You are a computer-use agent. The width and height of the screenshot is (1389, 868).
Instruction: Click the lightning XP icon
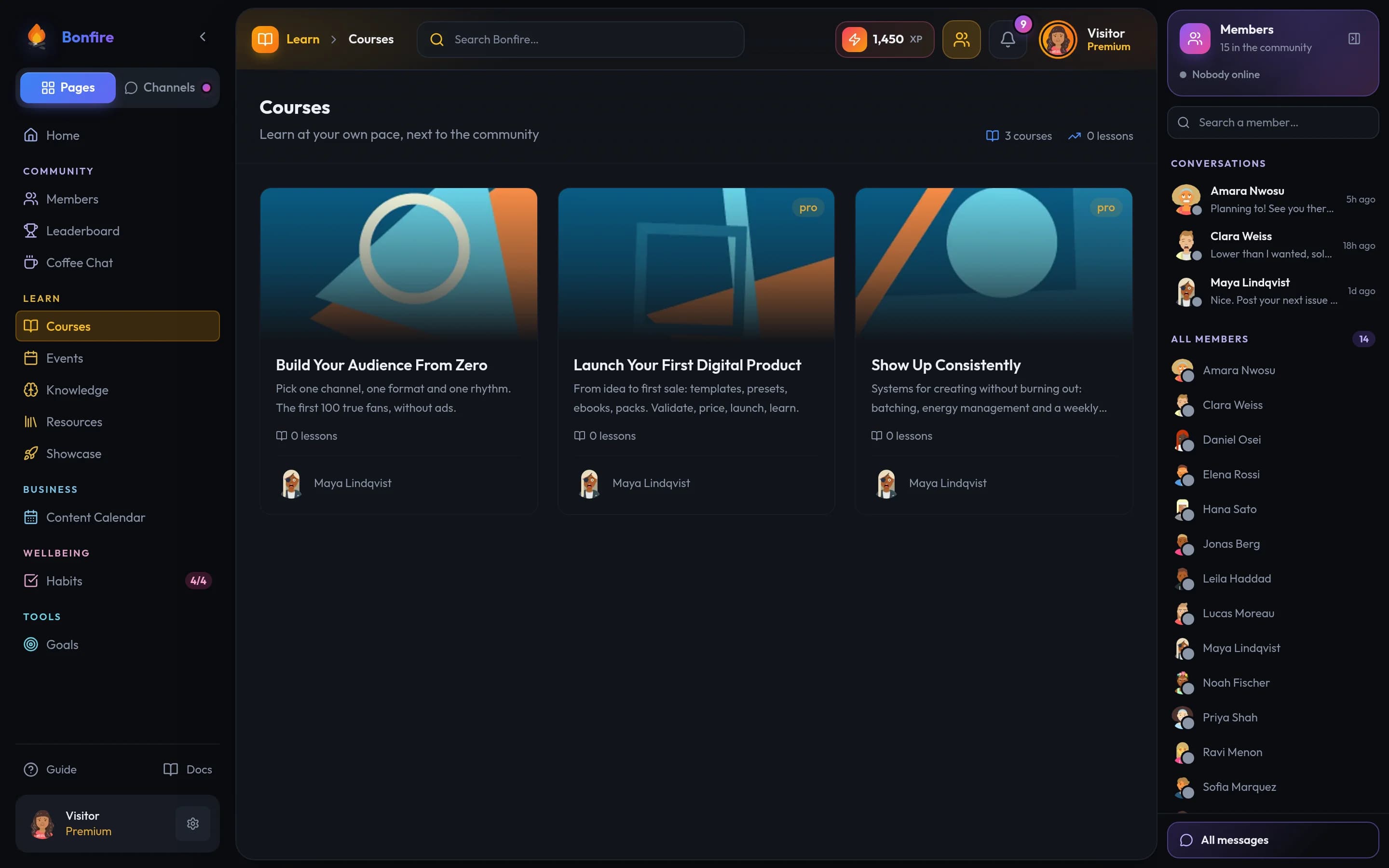[854, 39]
